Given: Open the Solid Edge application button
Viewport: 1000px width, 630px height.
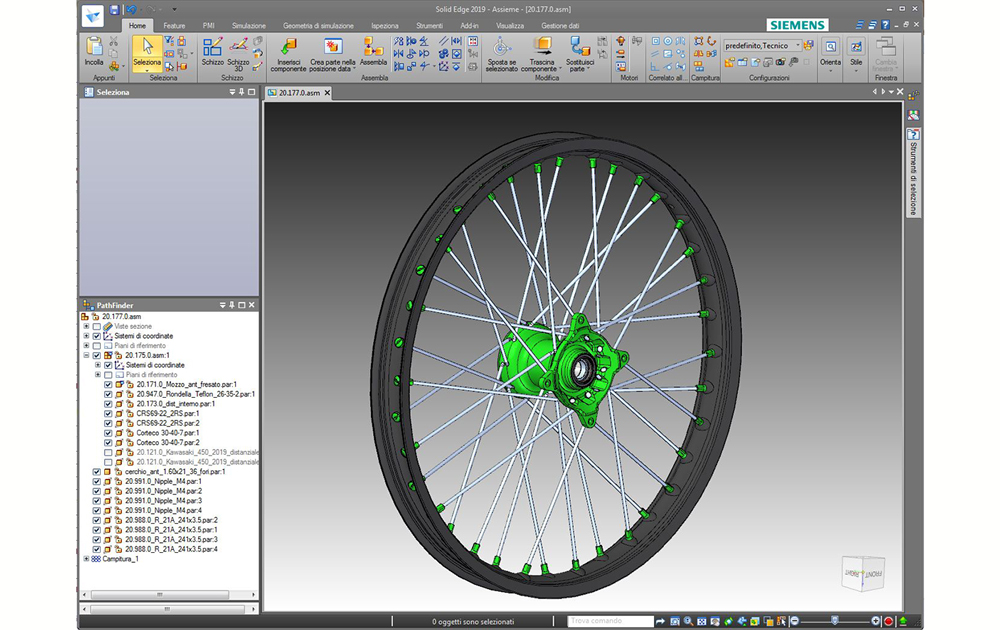Looking at the screenshot, I should tap(93, 16).
